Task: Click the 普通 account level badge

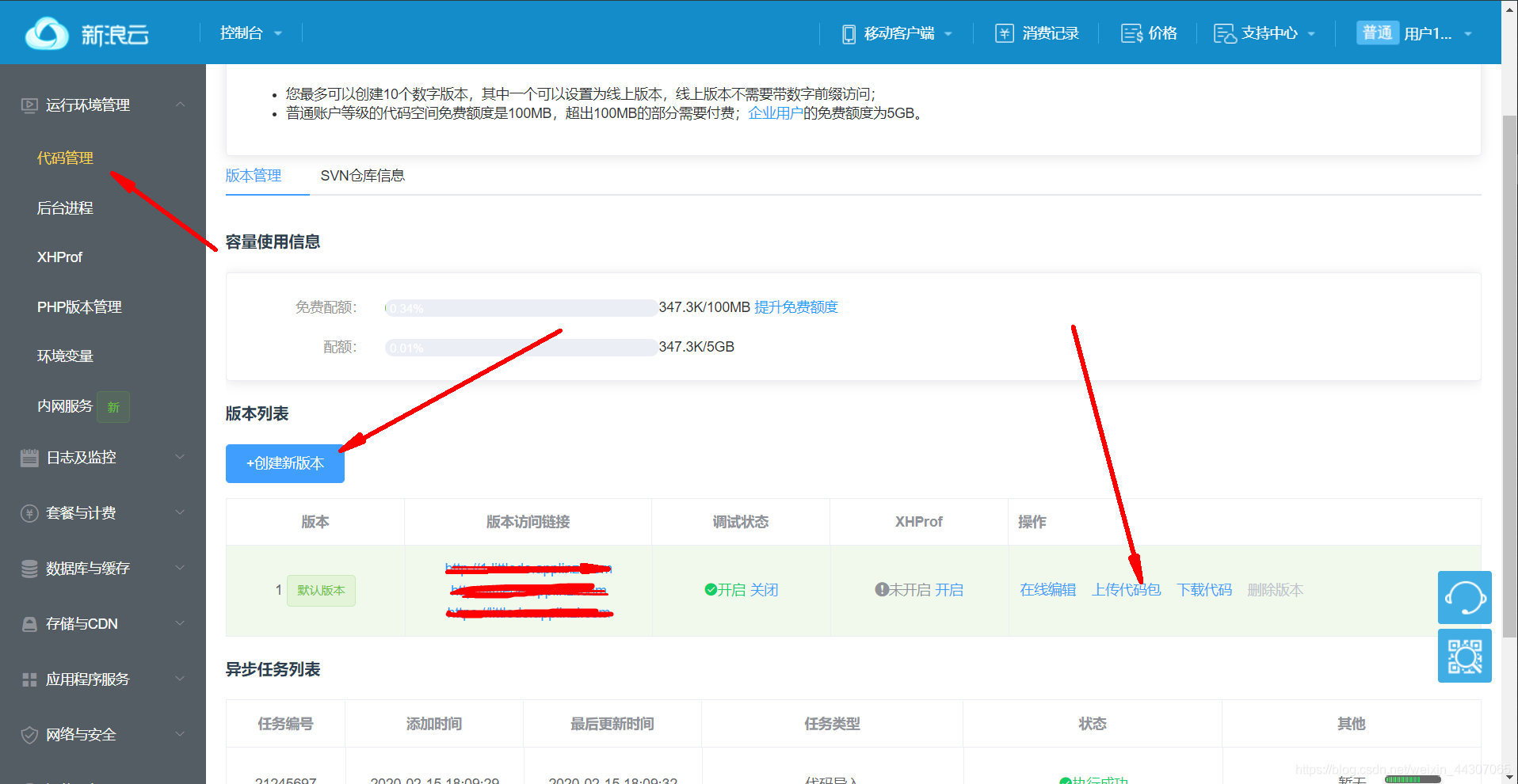Action: coord(1378,32)
